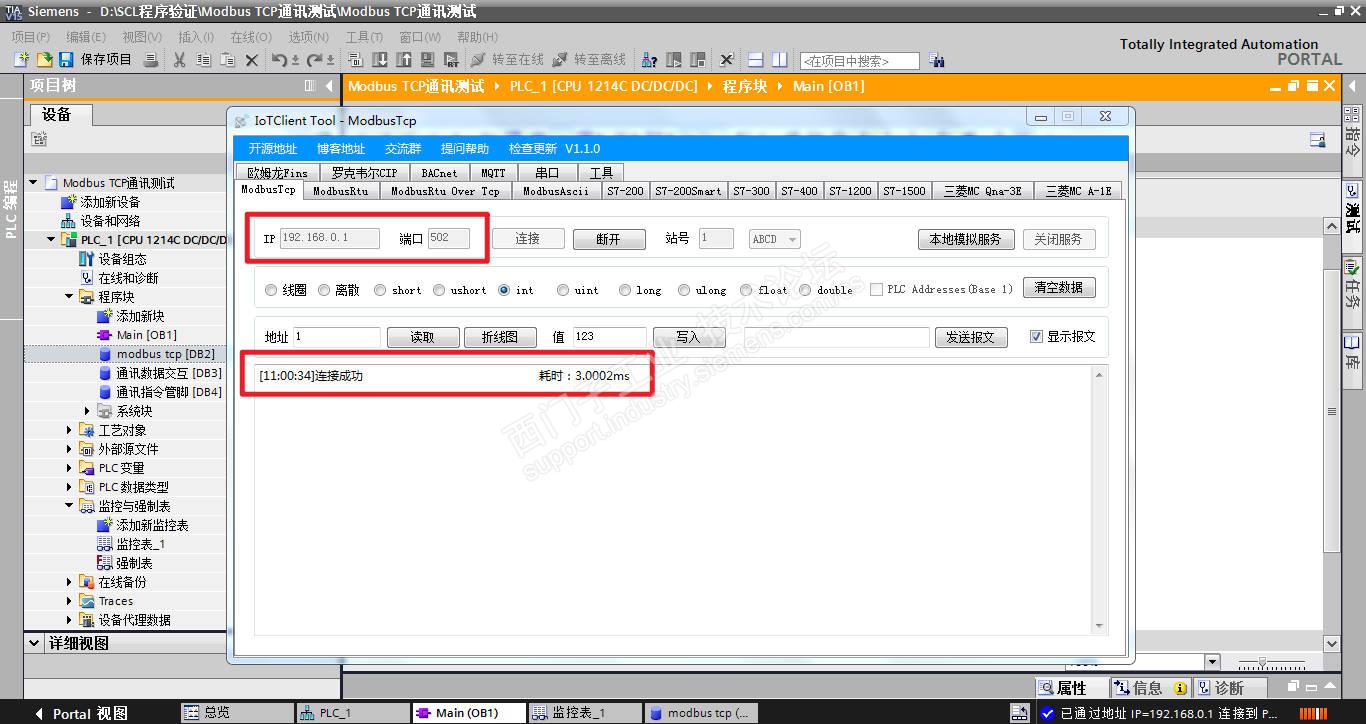Open the 选项(N) menu

click(308, 37)
